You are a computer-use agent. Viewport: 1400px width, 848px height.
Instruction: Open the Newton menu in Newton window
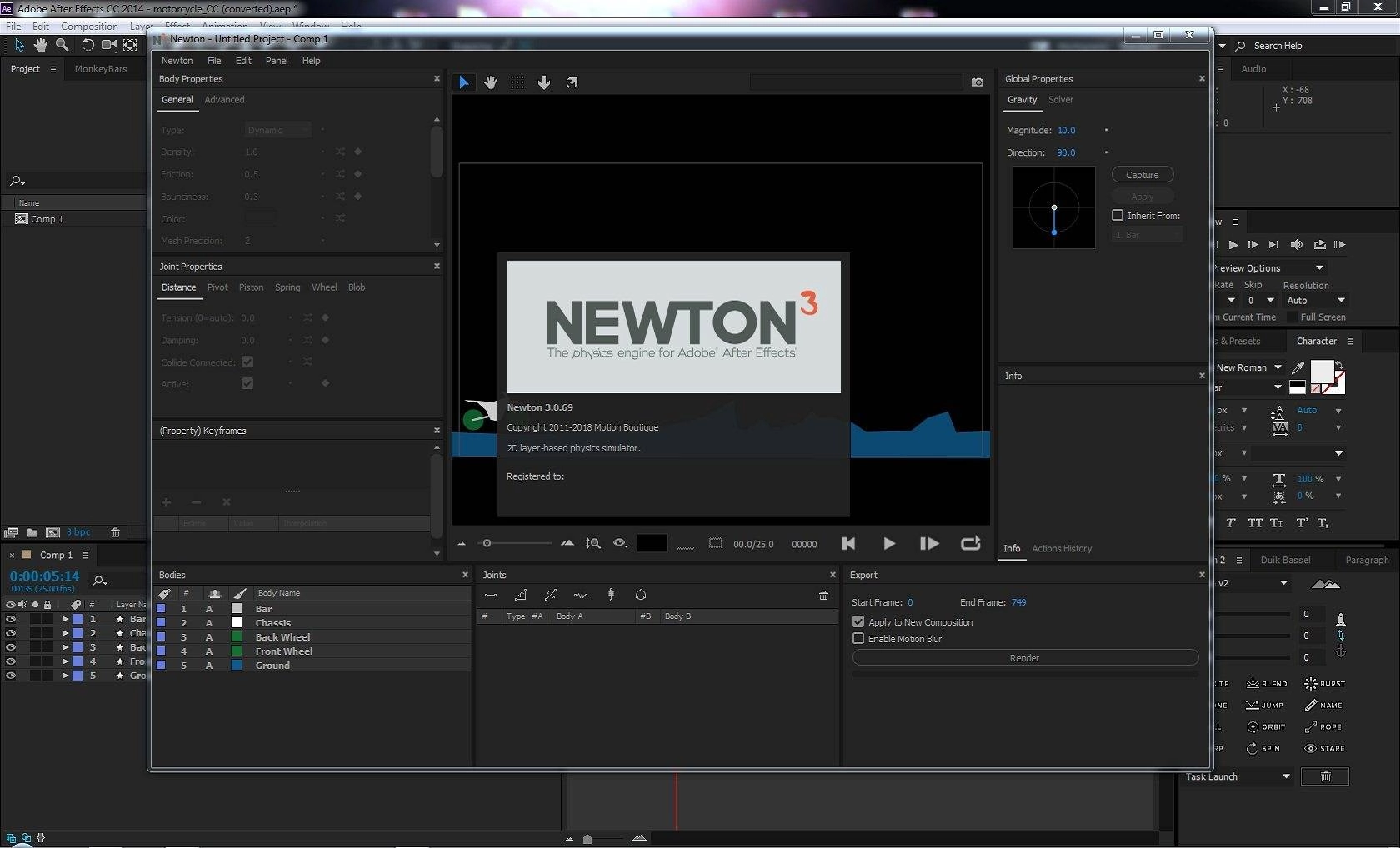click(177, 60)
